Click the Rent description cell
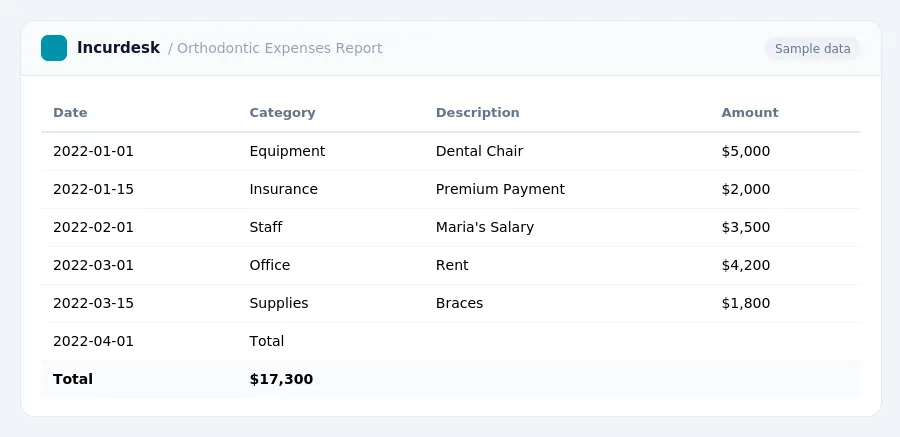This screenshot has height=437, width=900. tap(452, 265)
